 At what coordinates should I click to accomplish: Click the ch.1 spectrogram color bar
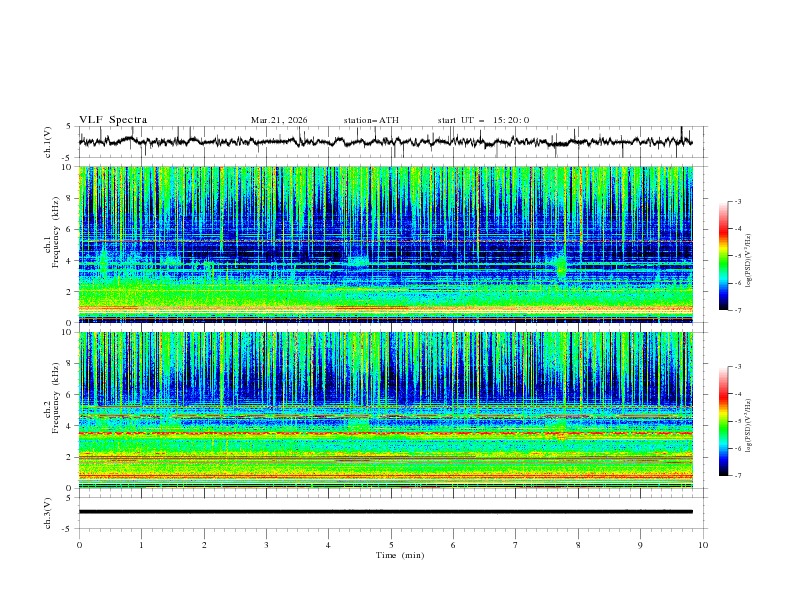(723, 256)
